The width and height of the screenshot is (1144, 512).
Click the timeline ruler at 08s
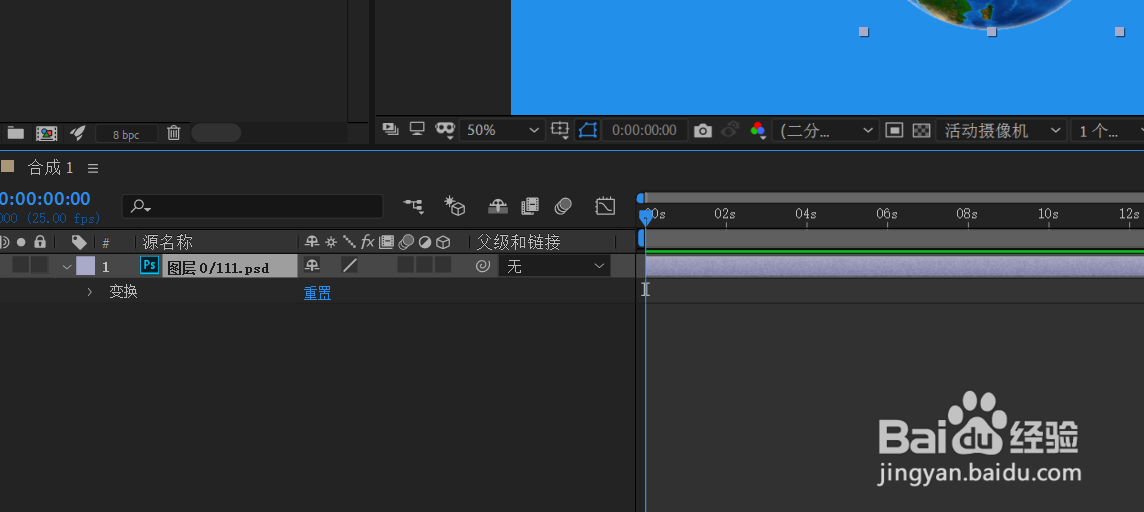[x=967, y=214]
